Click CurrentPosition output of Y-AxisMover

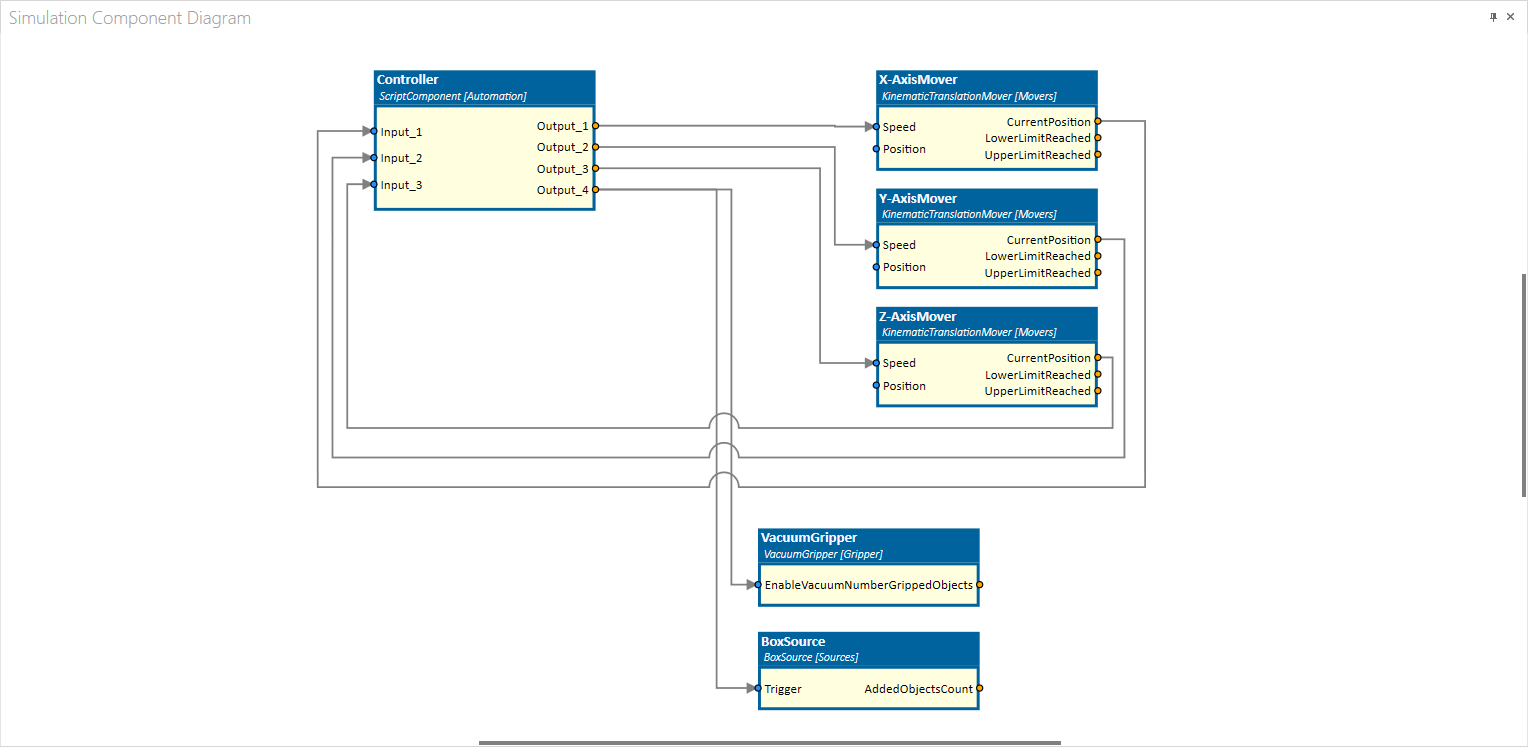tap(1098, 240)
